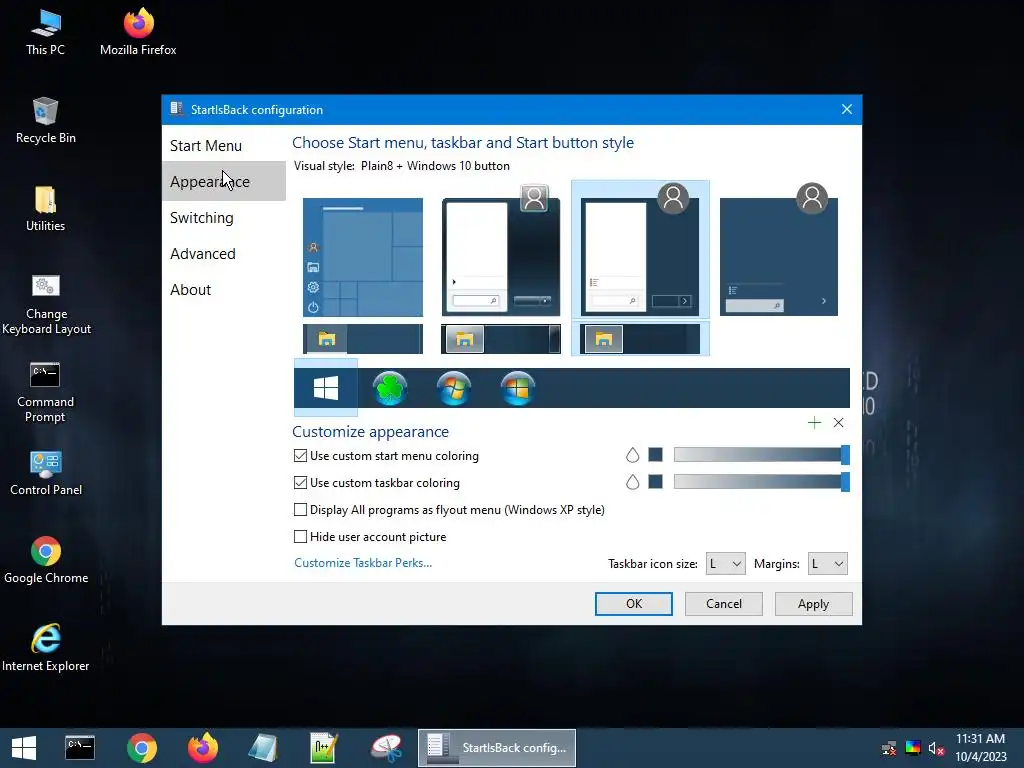Enable Hide user account picture
The height and width of the screenshot is (768, 1024).
tap(300, 536)
